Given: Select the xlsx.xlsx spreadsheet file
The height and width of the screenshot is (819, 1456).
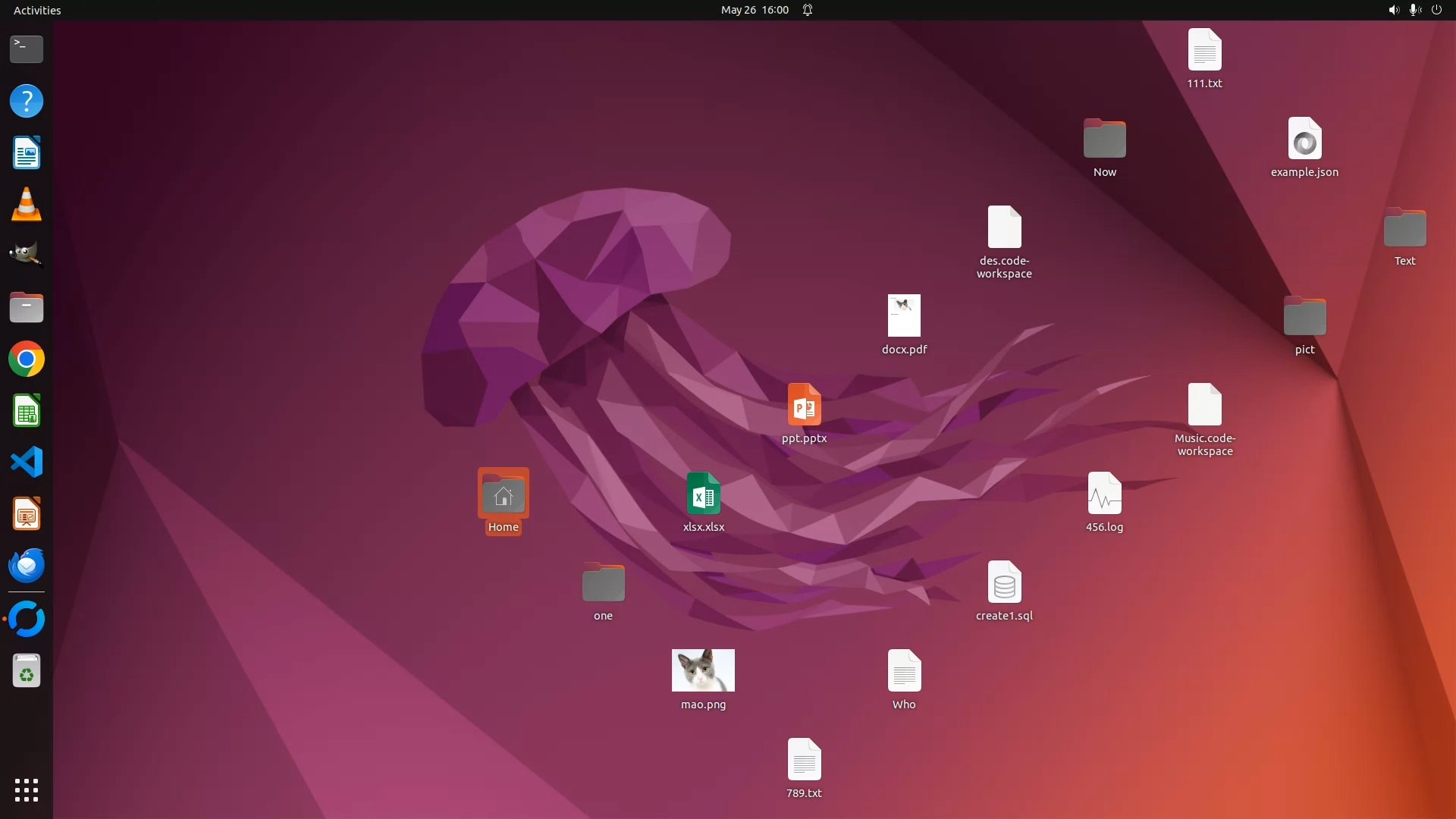Looking at the screenshot, I should click(703, 494).
